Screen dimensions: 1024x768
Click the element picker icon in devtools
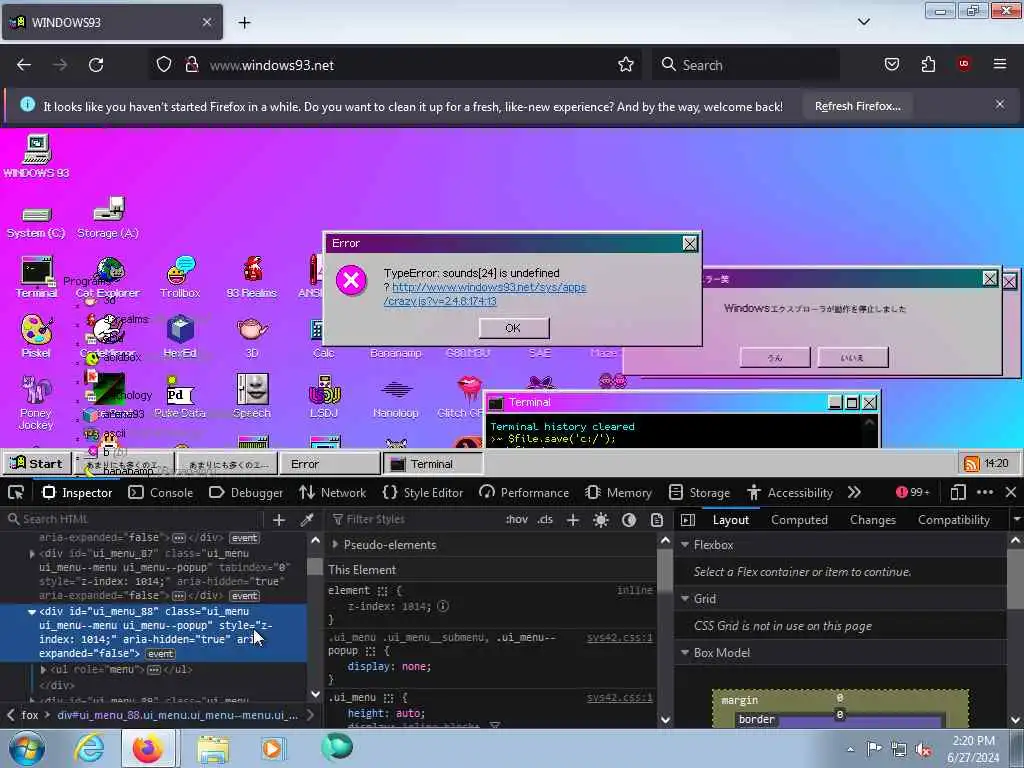click(16, 492)
